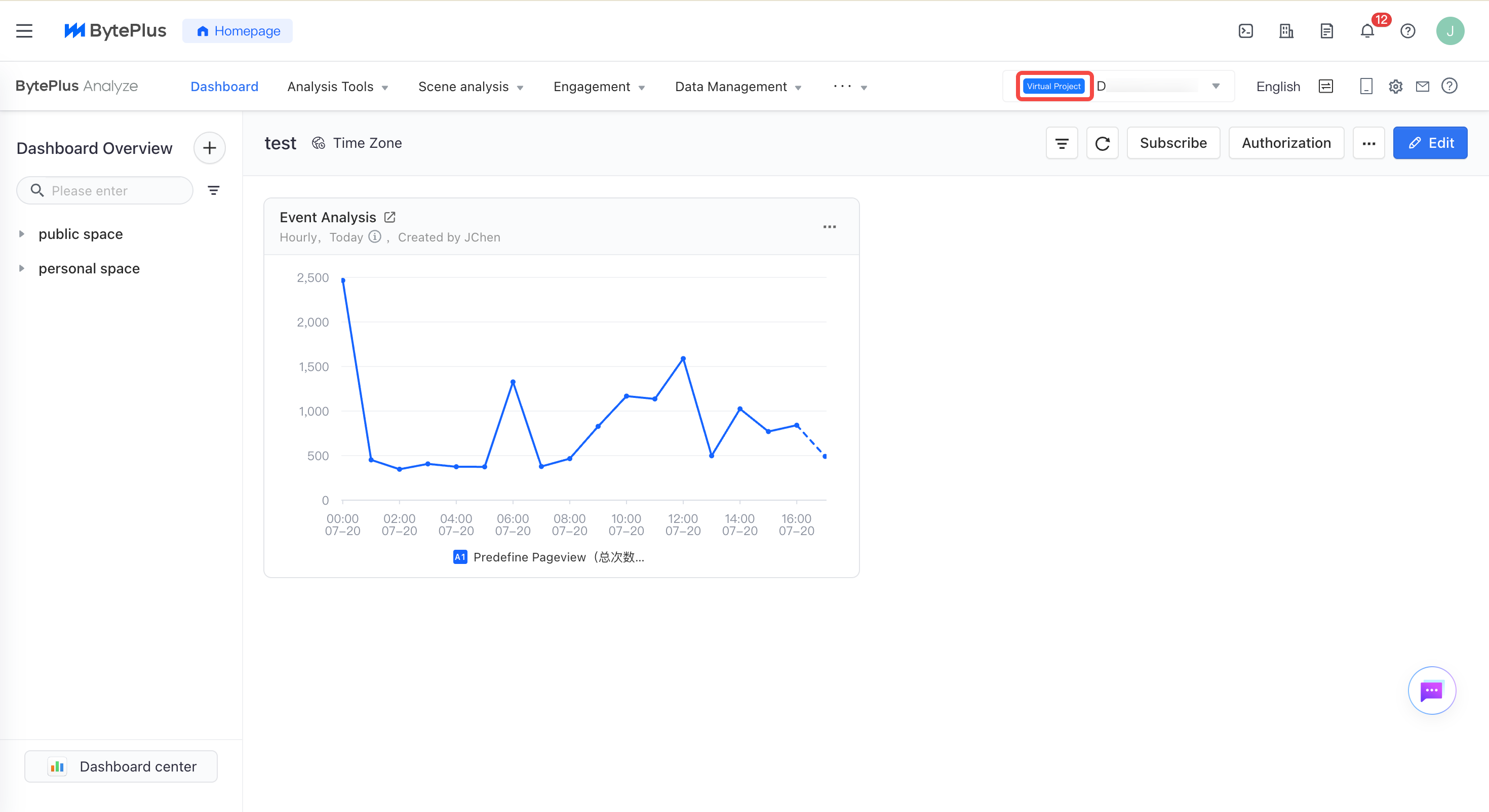Switch to the Dashboard tab
This screenshot has width=1489, height=812.
click(224, 87)
